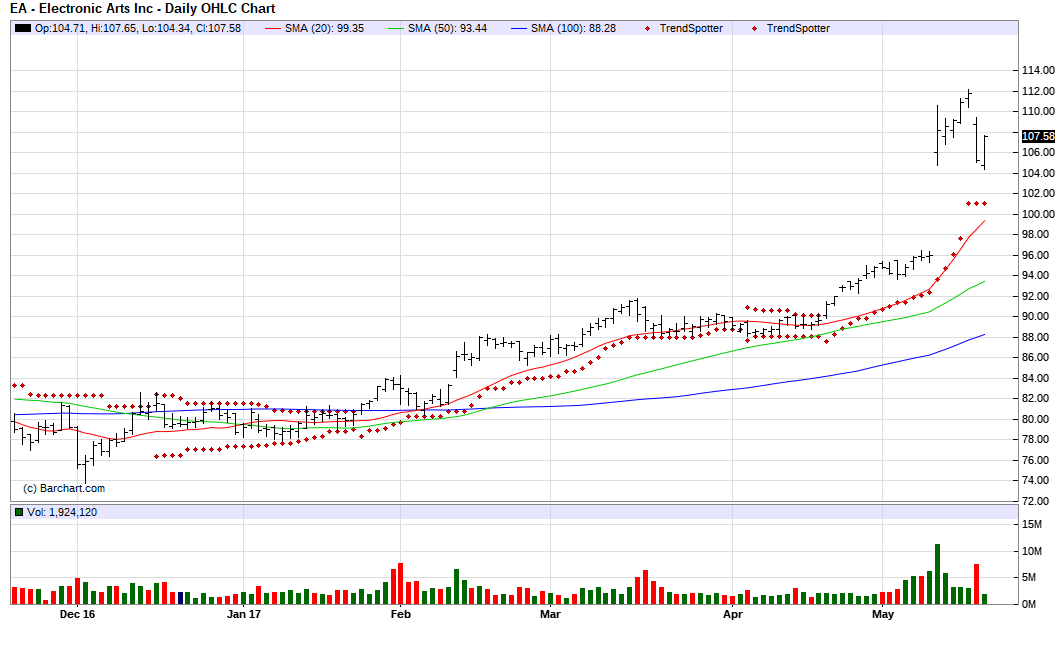
Task: Click the highlighted current price 107.58
Action: [x=1038, y=136]
